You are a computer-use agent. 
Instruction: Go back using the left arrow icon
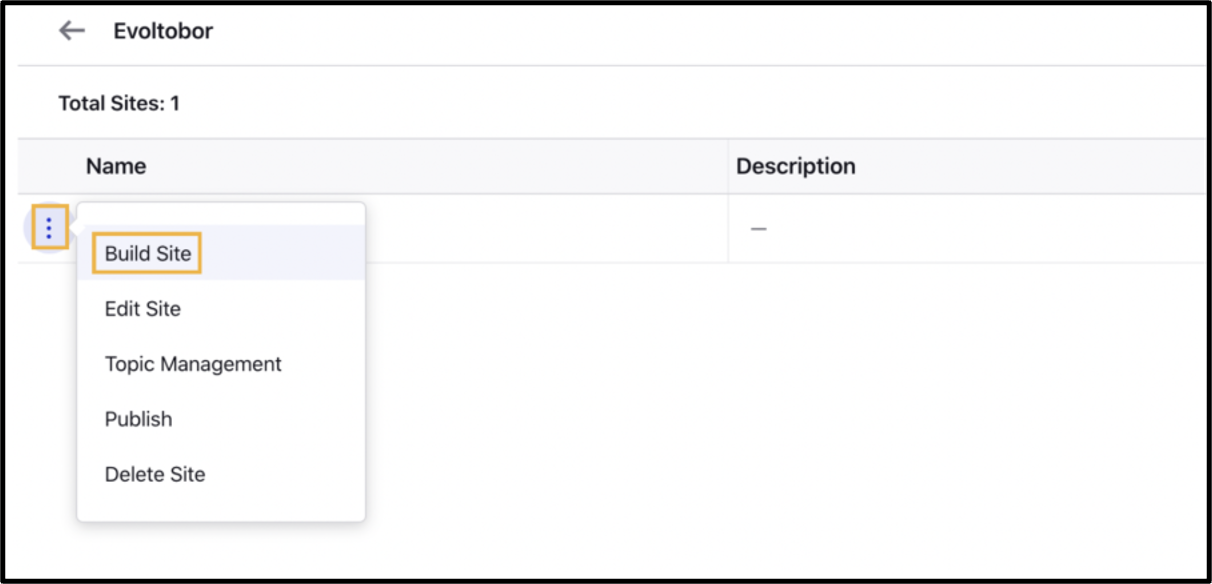click(x=72, y=31)
